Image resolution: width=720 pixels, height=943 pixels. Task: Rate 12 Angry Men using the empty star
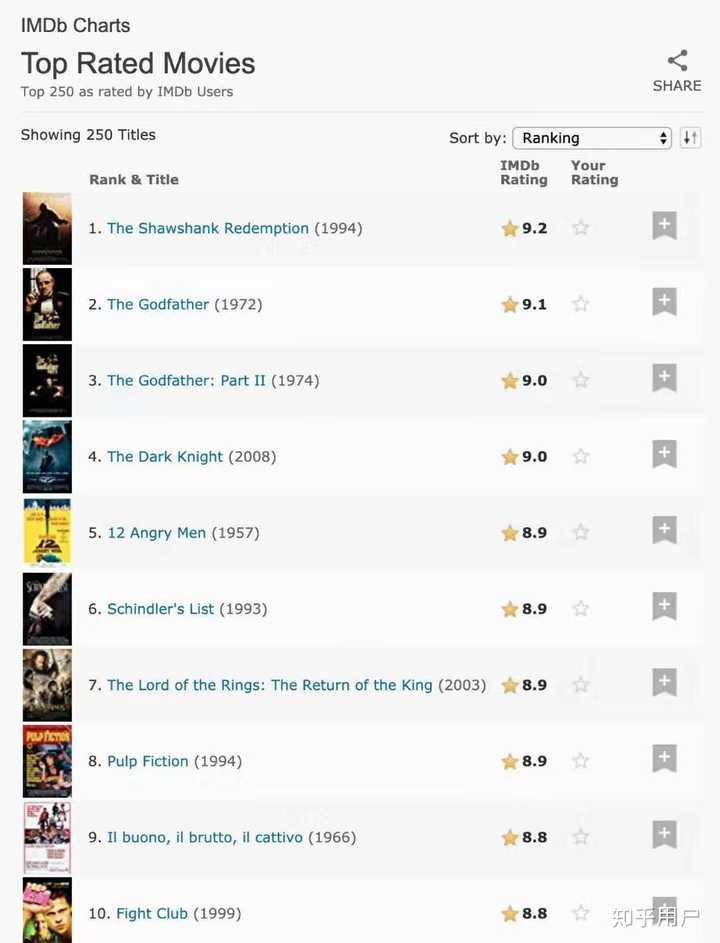pyautogui.click(x=580, y=532)
